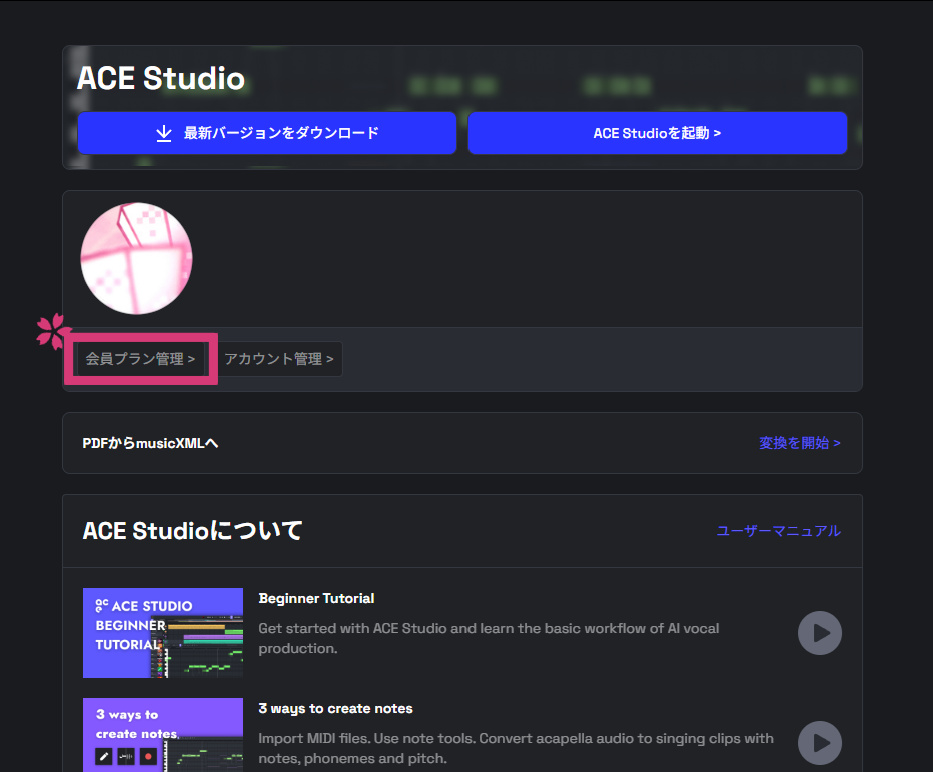Launch ACE Studio with the 起動 button
The width and height of the screenshot is (933, 772).
click(657, 133)
